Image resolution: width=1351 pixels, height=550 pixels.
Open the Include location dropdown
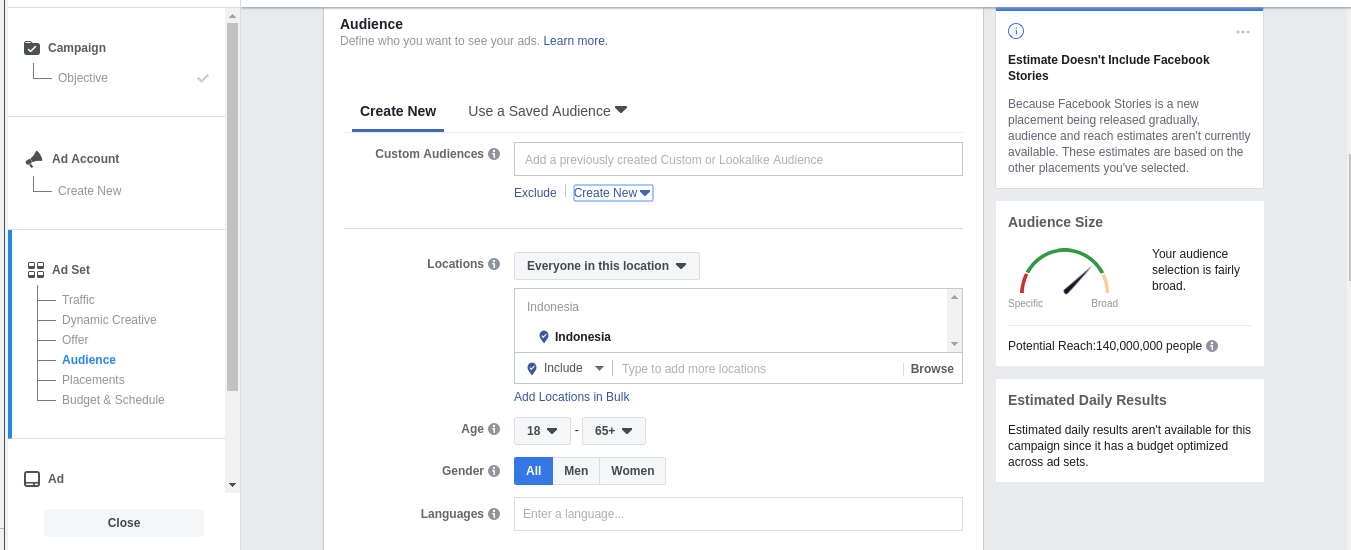point(566,369)
